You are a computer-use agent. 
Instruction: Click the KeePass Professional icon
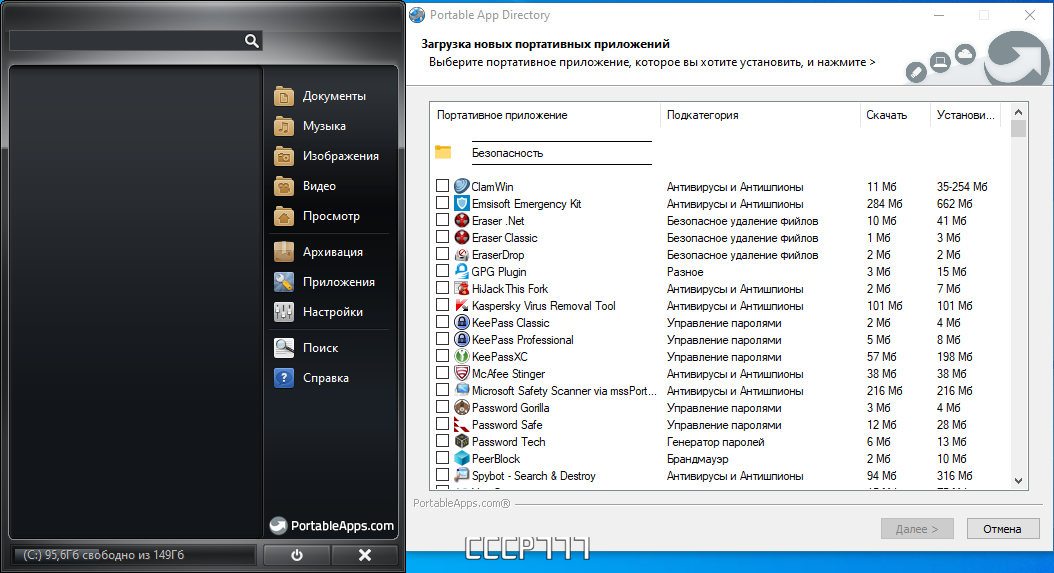point(461,339)
